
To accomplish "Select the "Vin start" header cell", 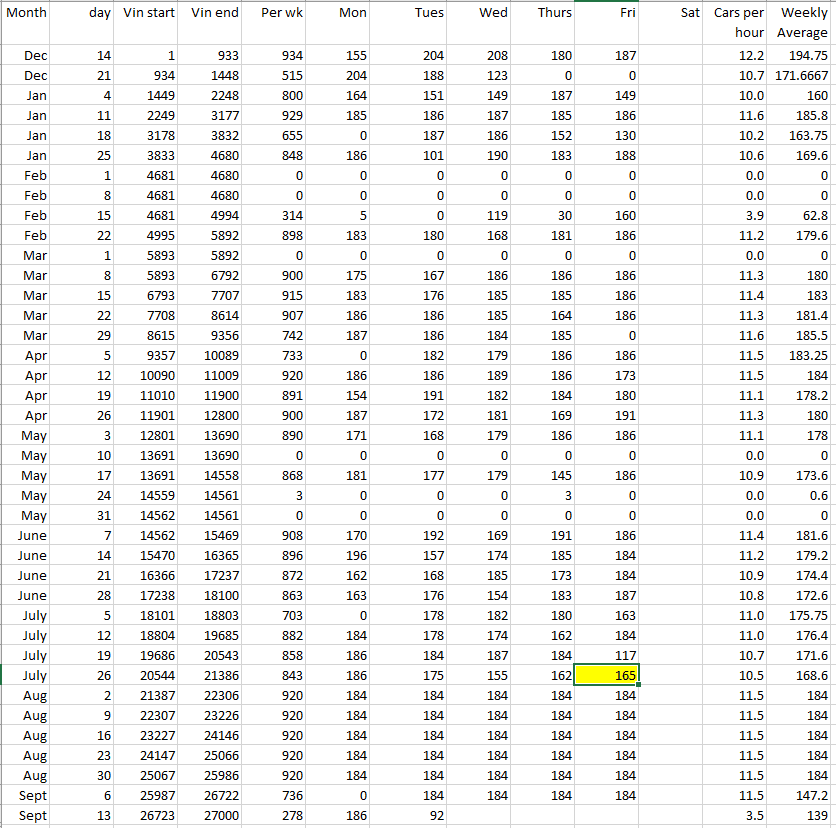I will pyautogui.click(x=149, y=22).
